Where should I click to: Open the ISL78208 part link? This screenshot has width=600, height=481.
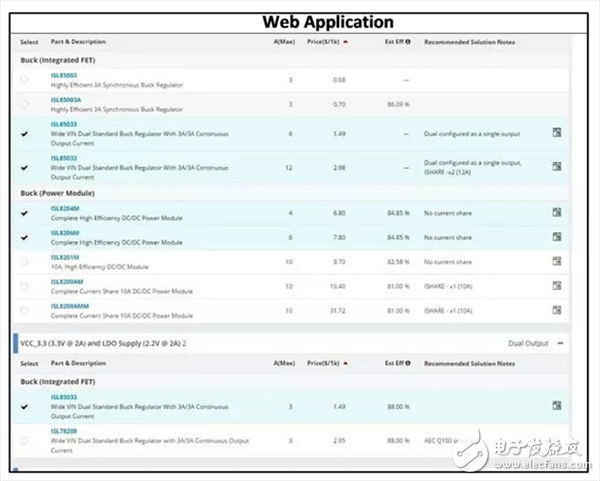coord(65,433)
